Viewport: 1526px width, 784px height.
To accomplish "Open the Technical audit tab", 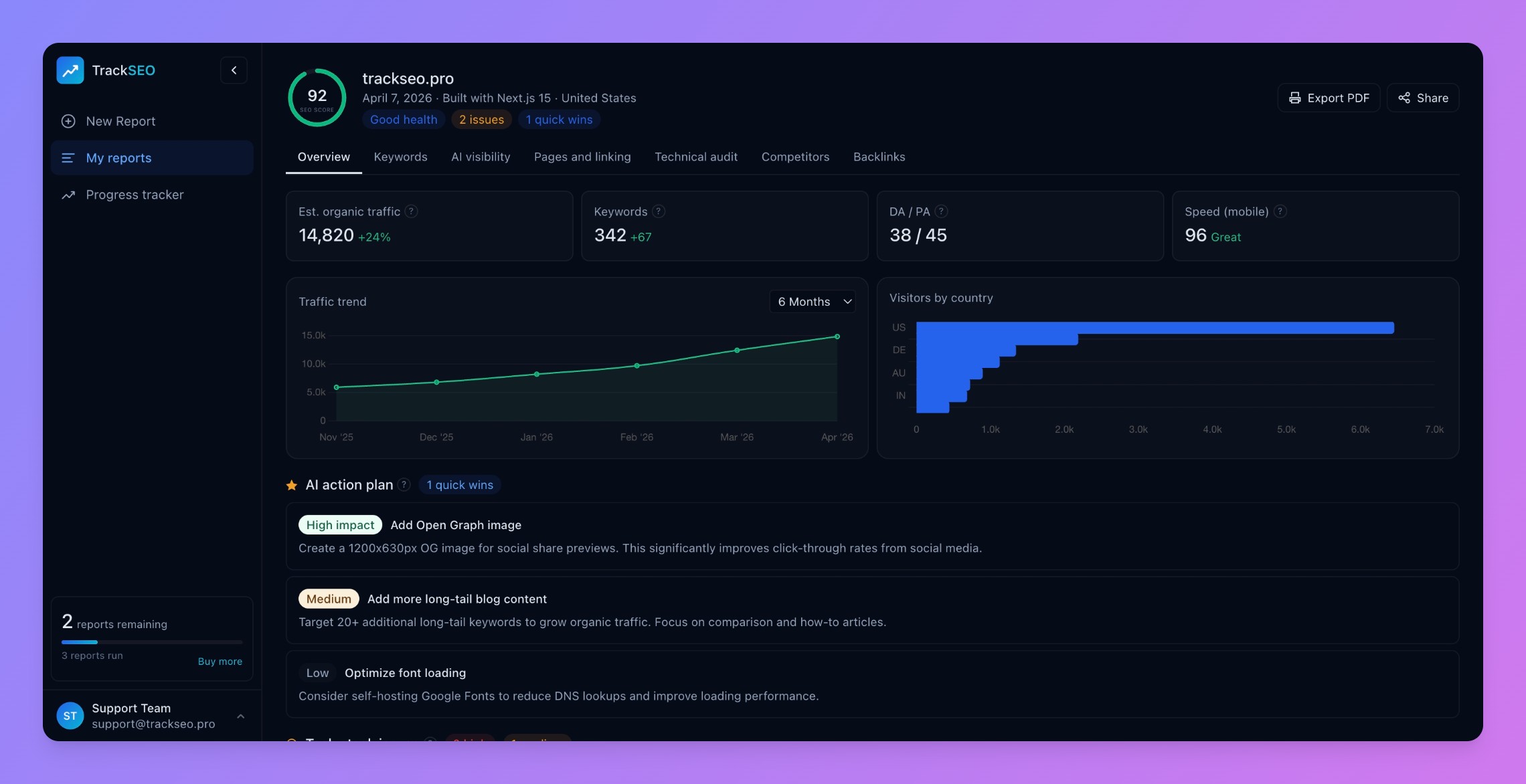I will (x=695, y=157).
